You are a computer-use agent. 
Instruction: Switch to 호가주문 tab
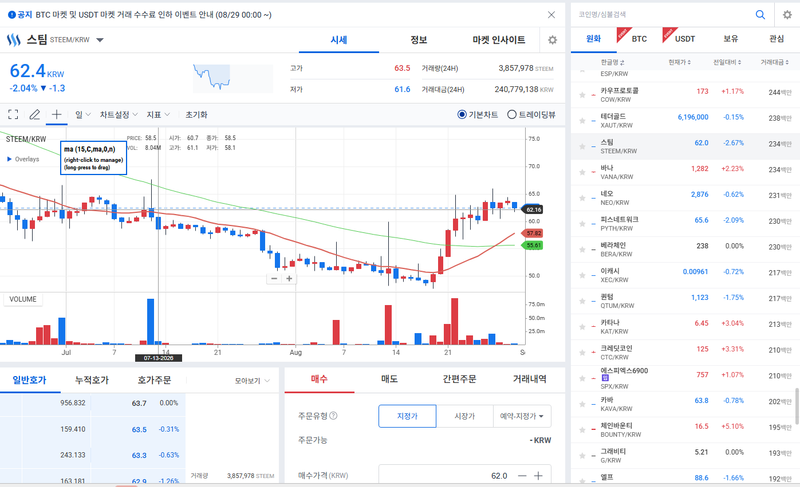click(154, 380)
